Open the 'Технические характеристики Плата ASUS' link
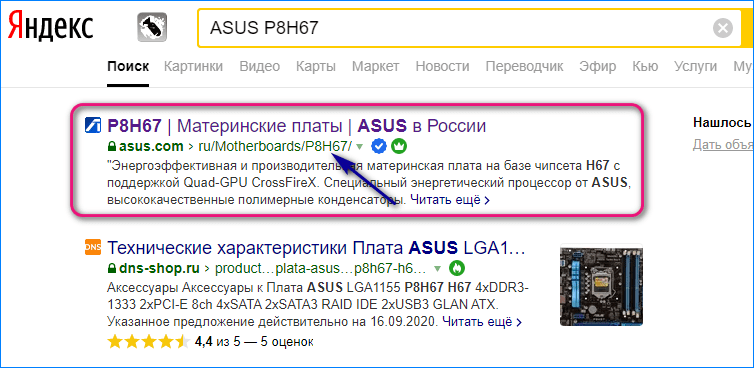This screenshot has height=368, width=754. 316,248
